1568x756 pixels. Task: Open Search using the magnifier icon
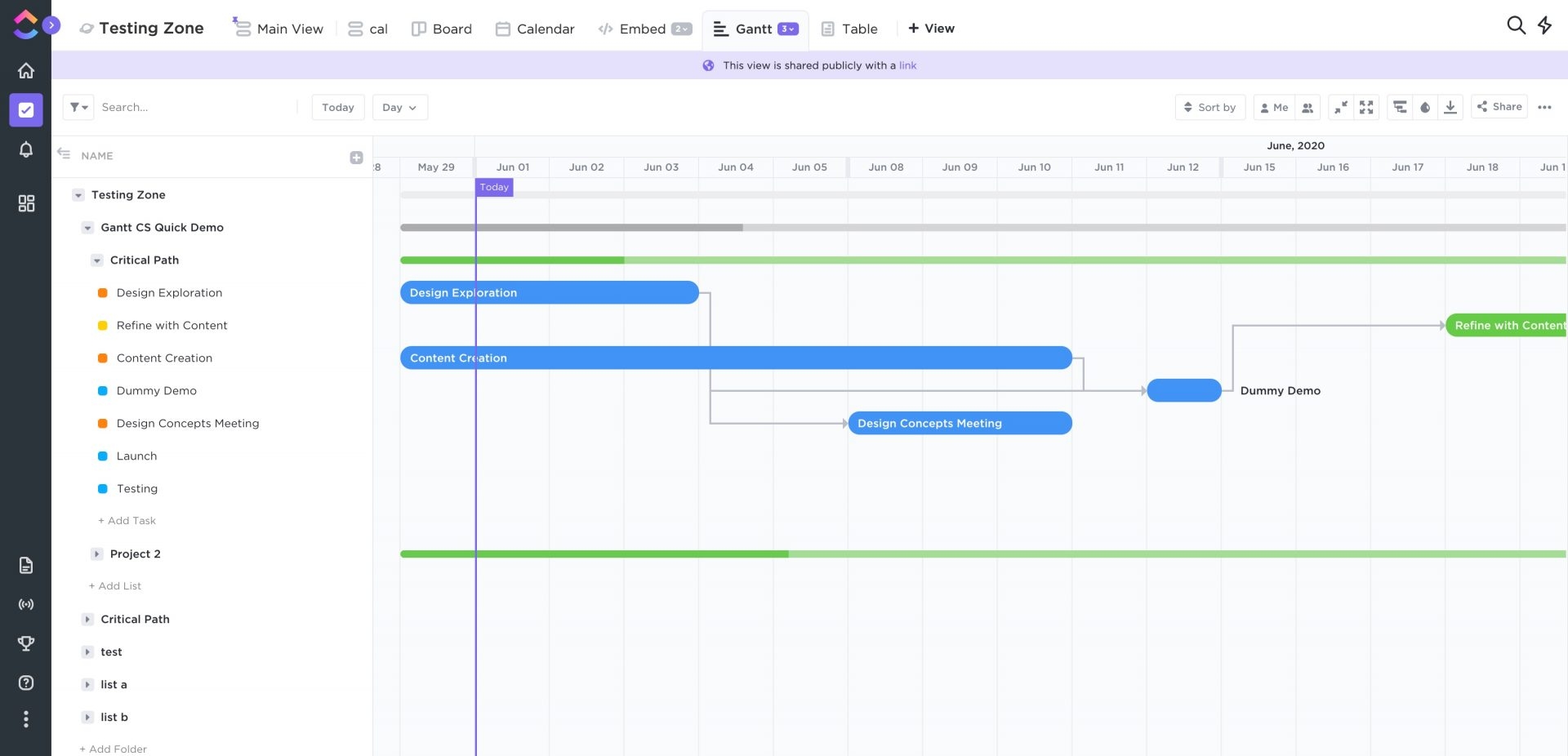point(1517,25)
